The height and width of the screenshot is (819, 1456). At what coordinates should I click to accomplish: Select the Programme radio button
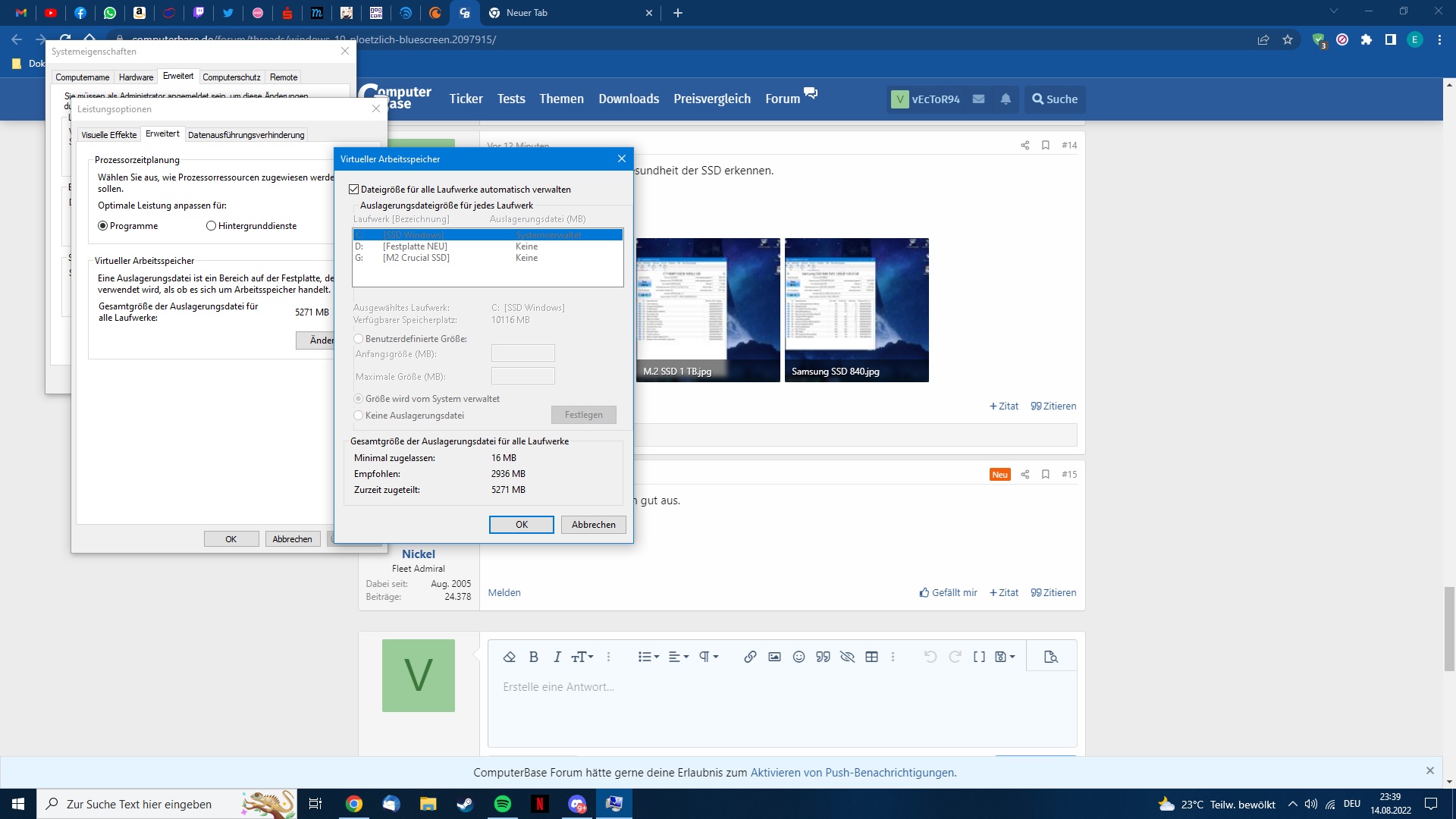tap(103, 226)
